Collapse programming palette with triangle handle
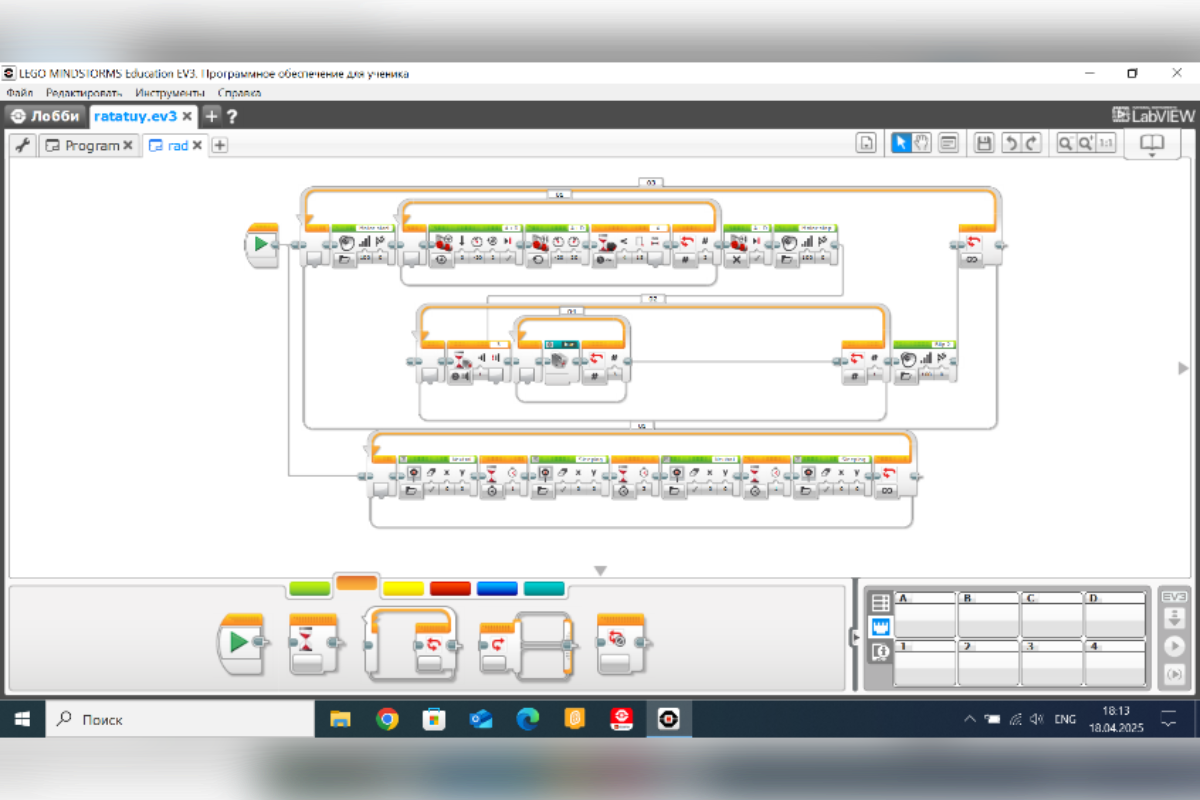 (x=600, y=571)
